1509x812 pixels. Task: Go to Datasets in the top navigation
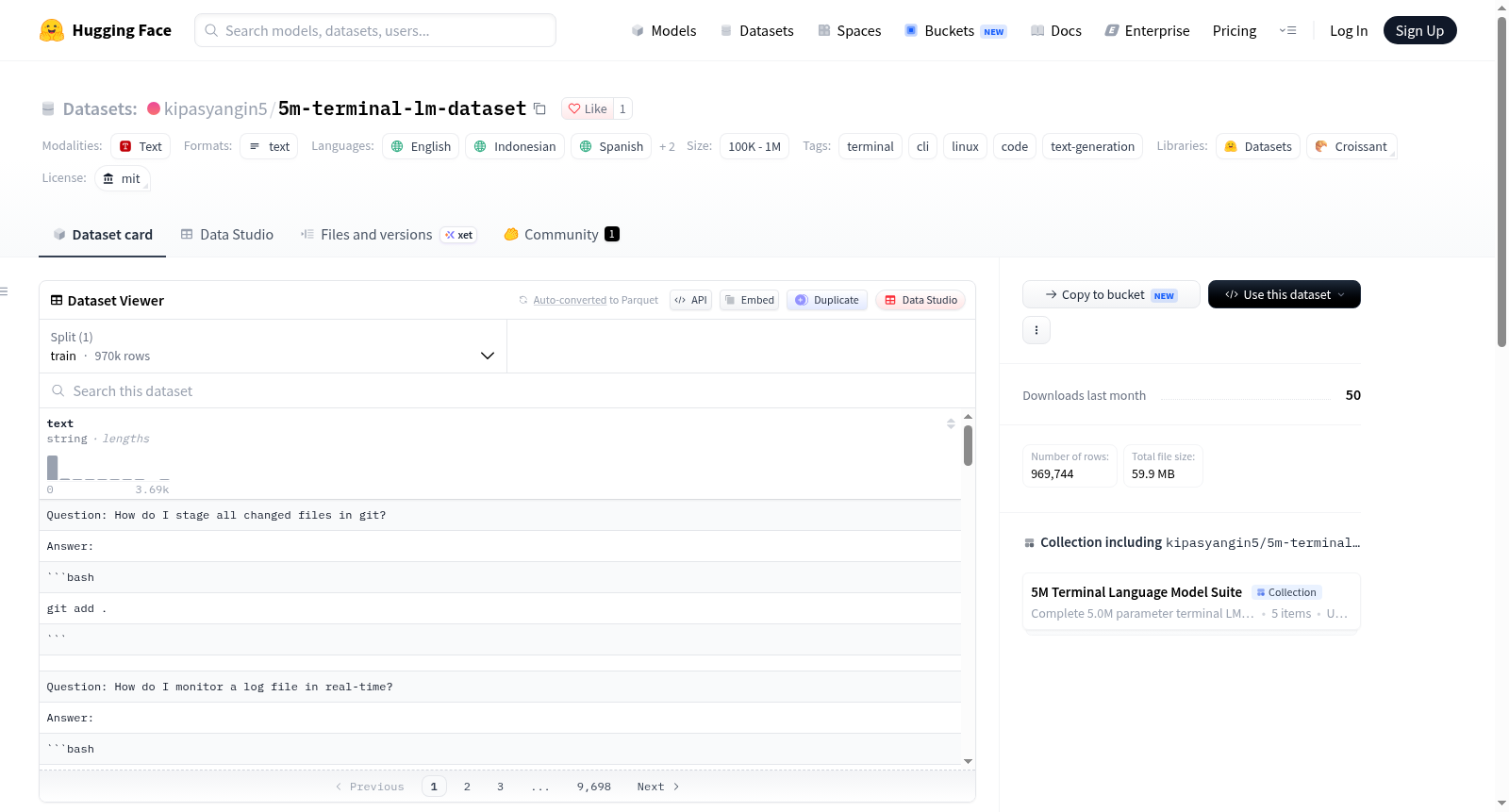click(x=756, y=30)
